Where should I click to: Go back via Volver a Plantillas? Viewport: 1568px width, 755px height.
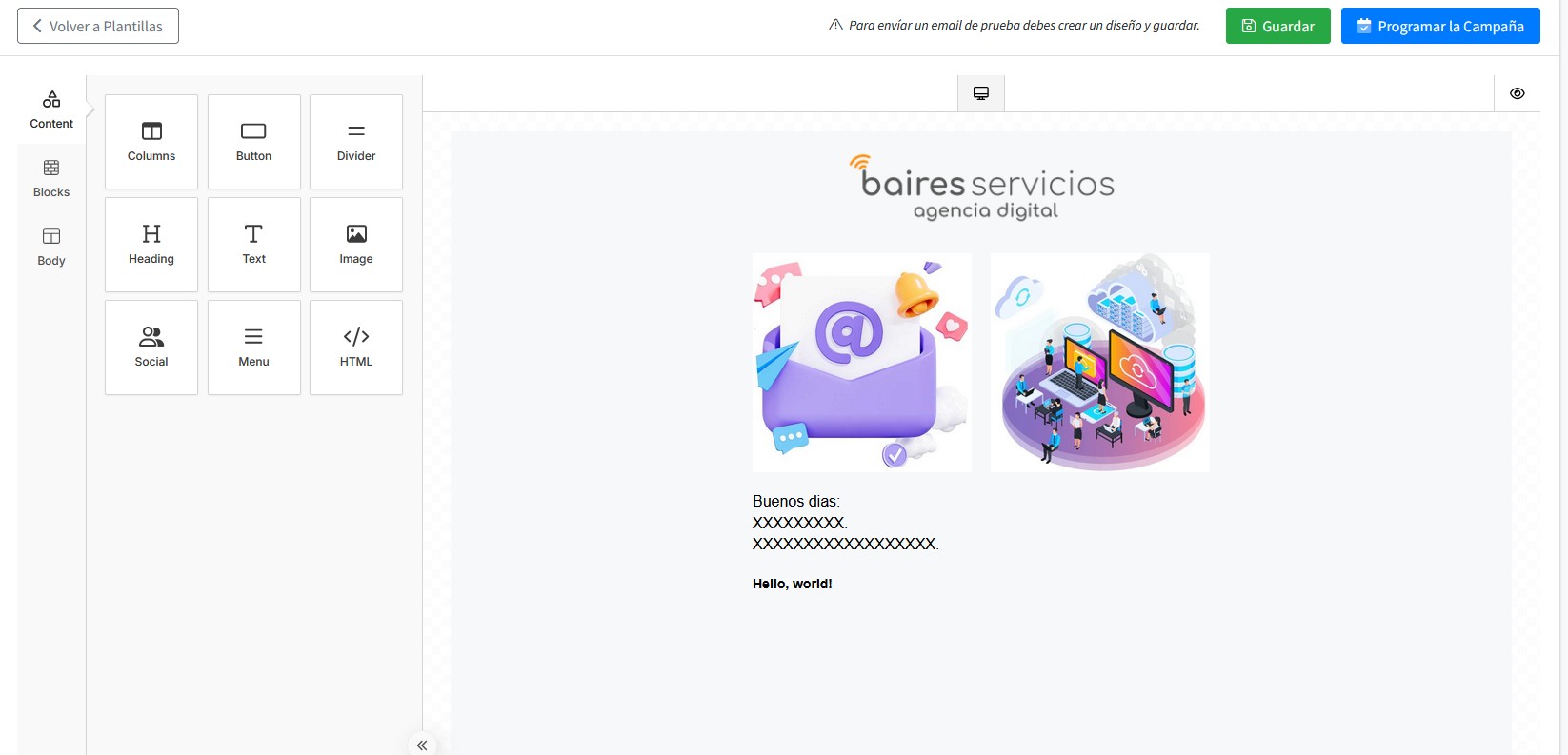[98, 27]
